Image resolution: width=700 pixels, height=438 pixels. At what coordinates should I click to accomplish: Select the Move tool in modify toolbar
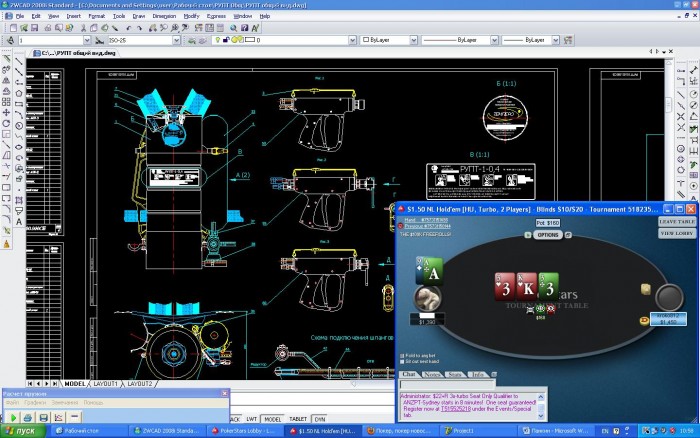click(6, 113)
